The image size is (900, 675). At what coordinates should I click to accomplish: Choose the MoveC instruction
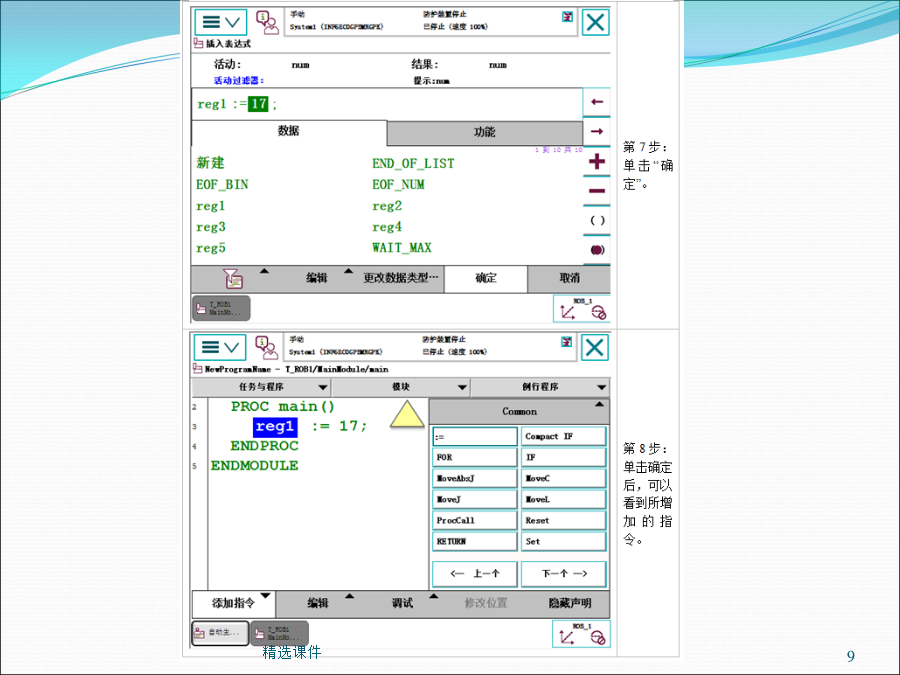tap(564, 479)
